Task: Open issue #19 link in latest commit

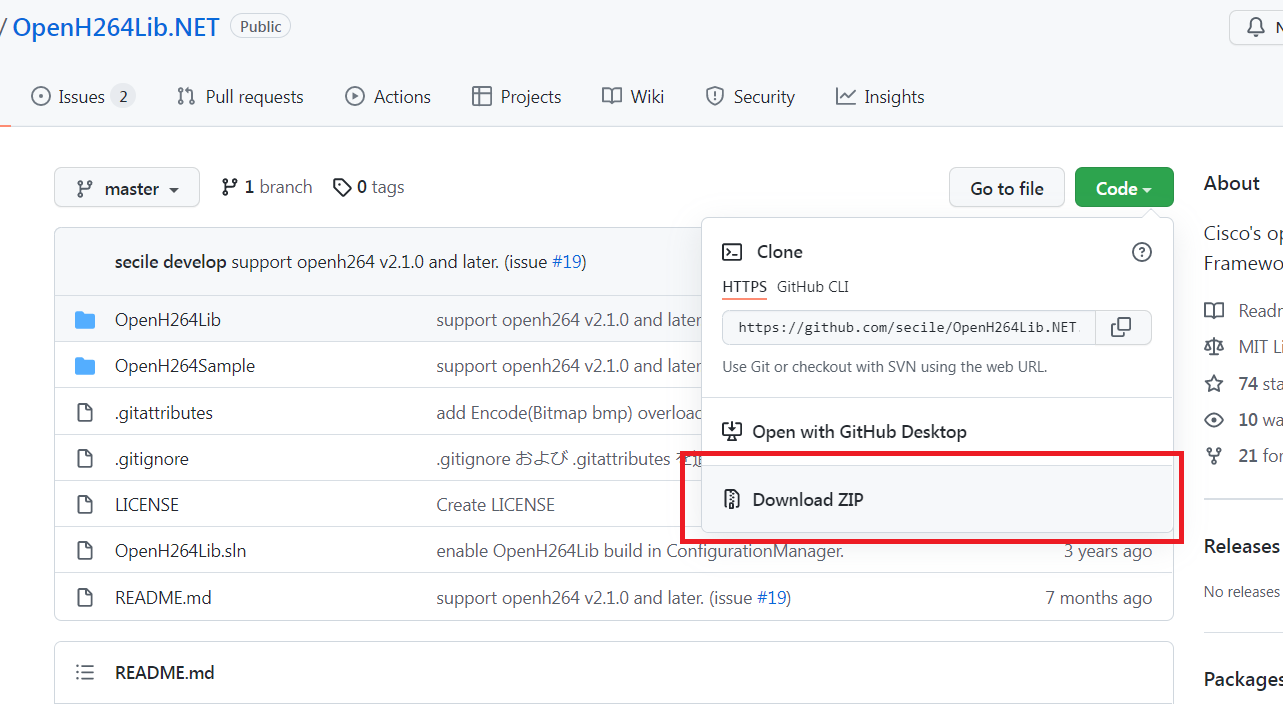Action: pos(566,262)
